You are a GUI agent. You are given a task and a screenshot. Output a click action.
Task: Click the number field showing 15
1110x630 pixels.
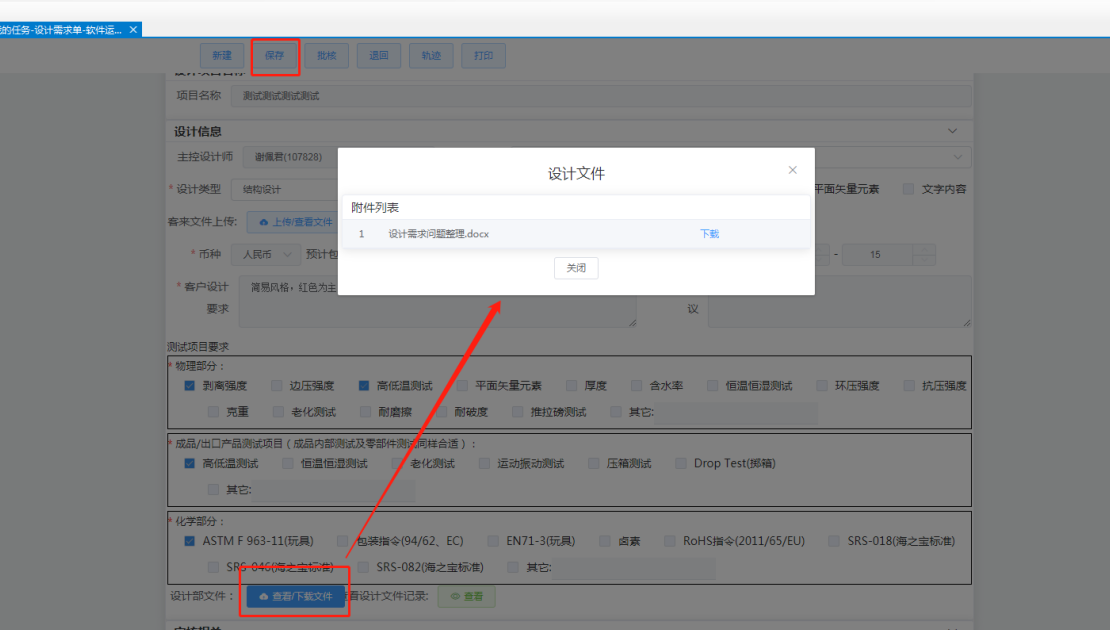[876, 254]
